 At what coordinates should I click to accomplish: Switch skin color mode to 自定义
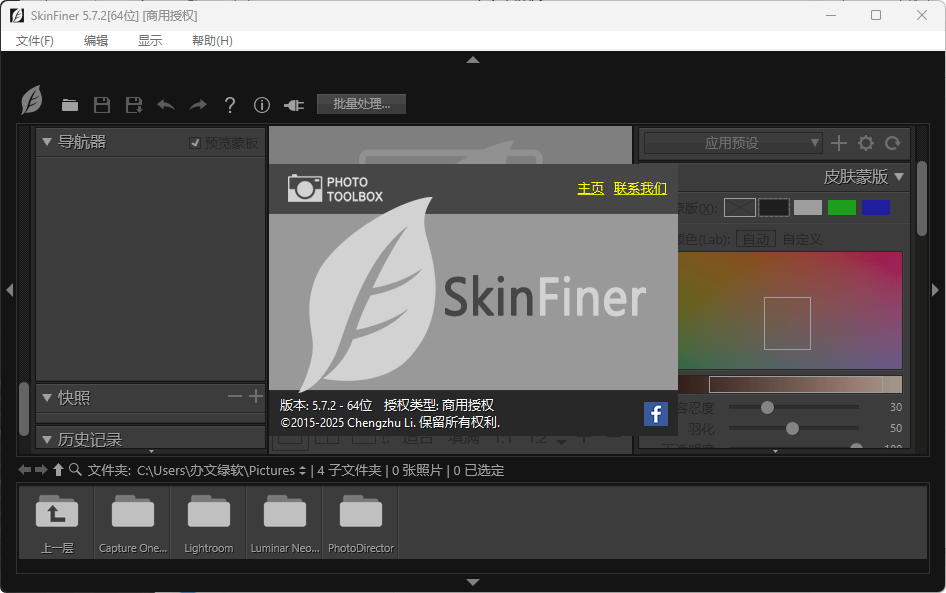(800, 238)
